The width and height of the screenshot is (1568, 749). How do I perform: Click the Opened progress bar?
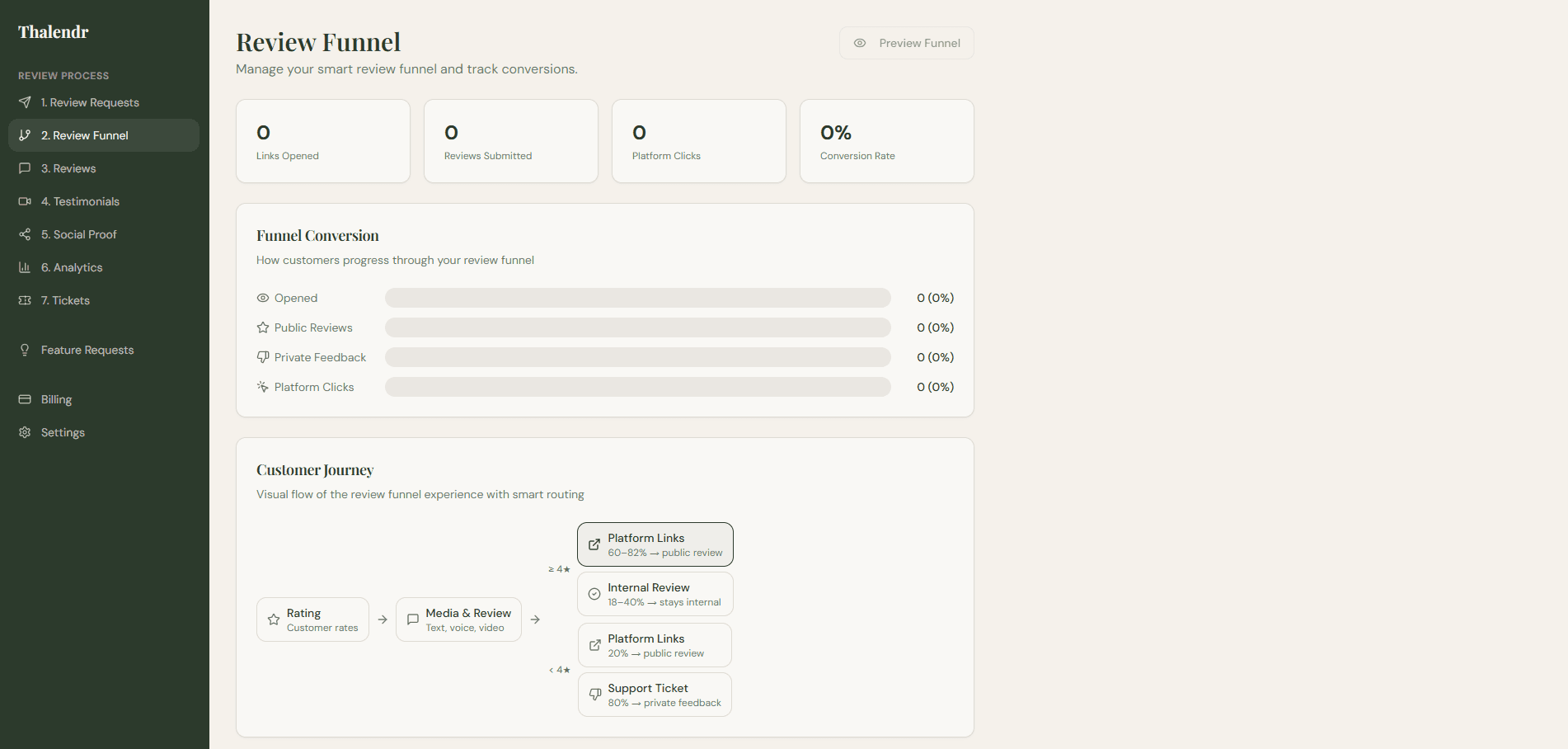(636, 298)
